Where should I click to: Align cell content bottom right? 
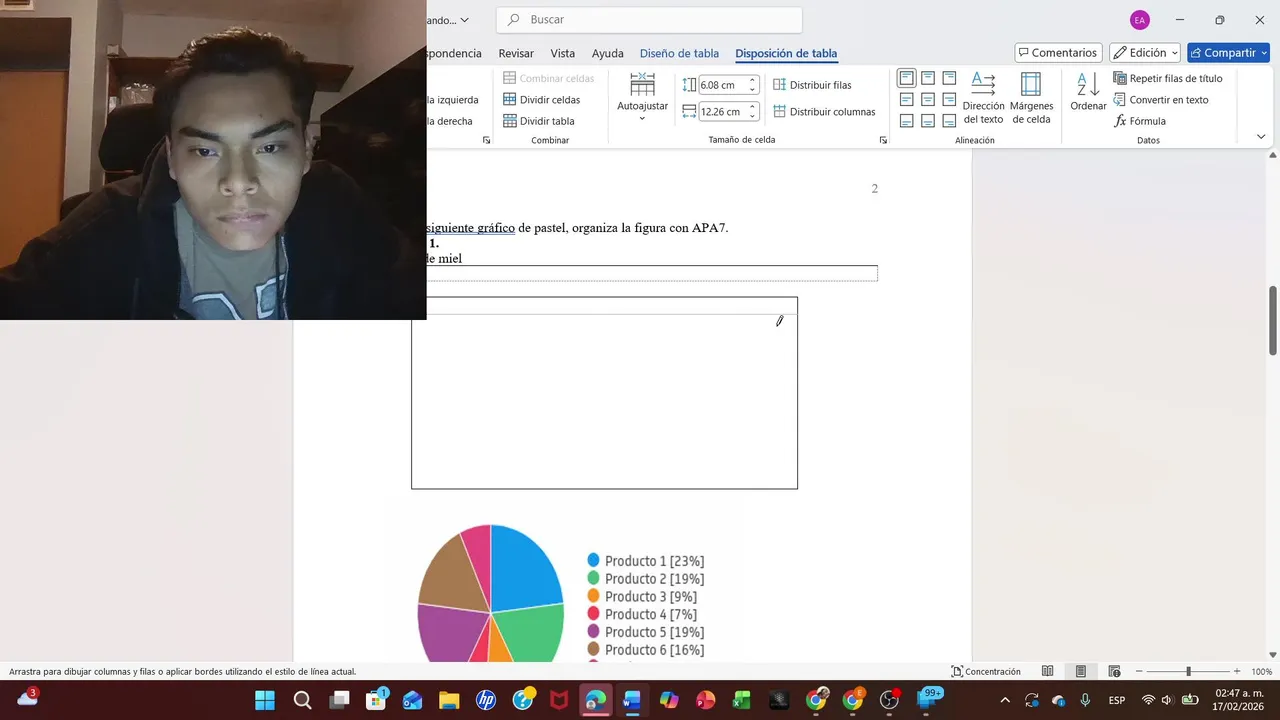(x=949, y=121)
